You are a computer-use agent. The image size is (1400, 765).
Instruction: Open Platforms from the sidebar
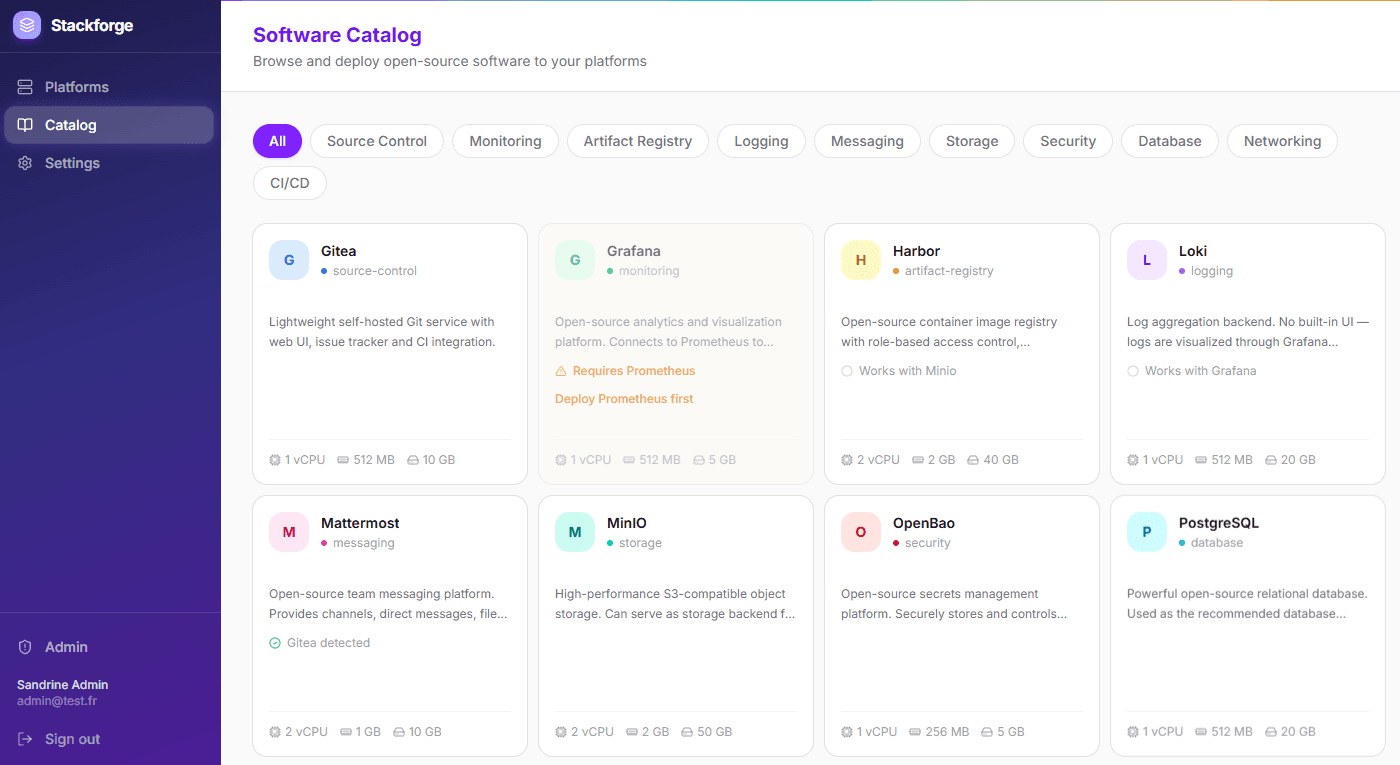pyautogui.click(x=109, y=87)
